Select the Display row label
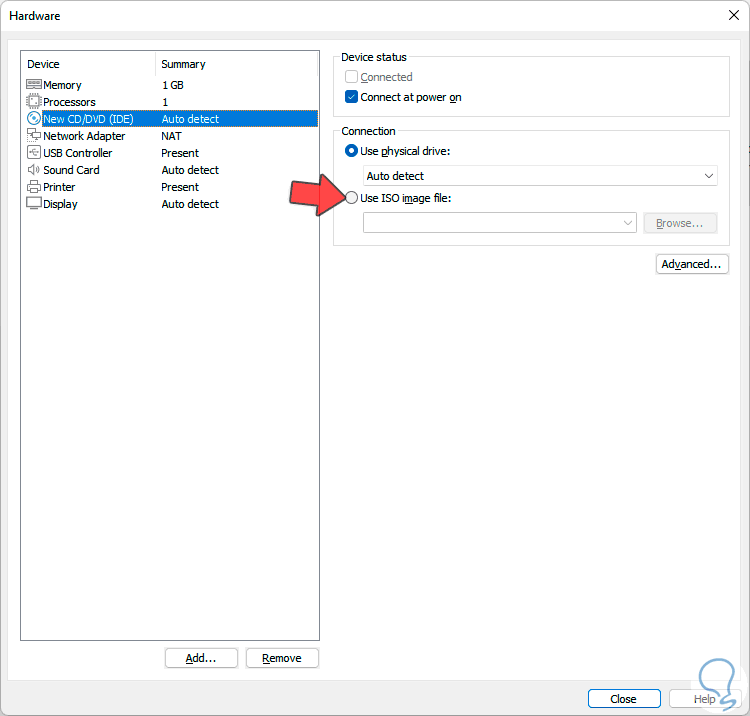750x716 pixels. tap(60, 204)
